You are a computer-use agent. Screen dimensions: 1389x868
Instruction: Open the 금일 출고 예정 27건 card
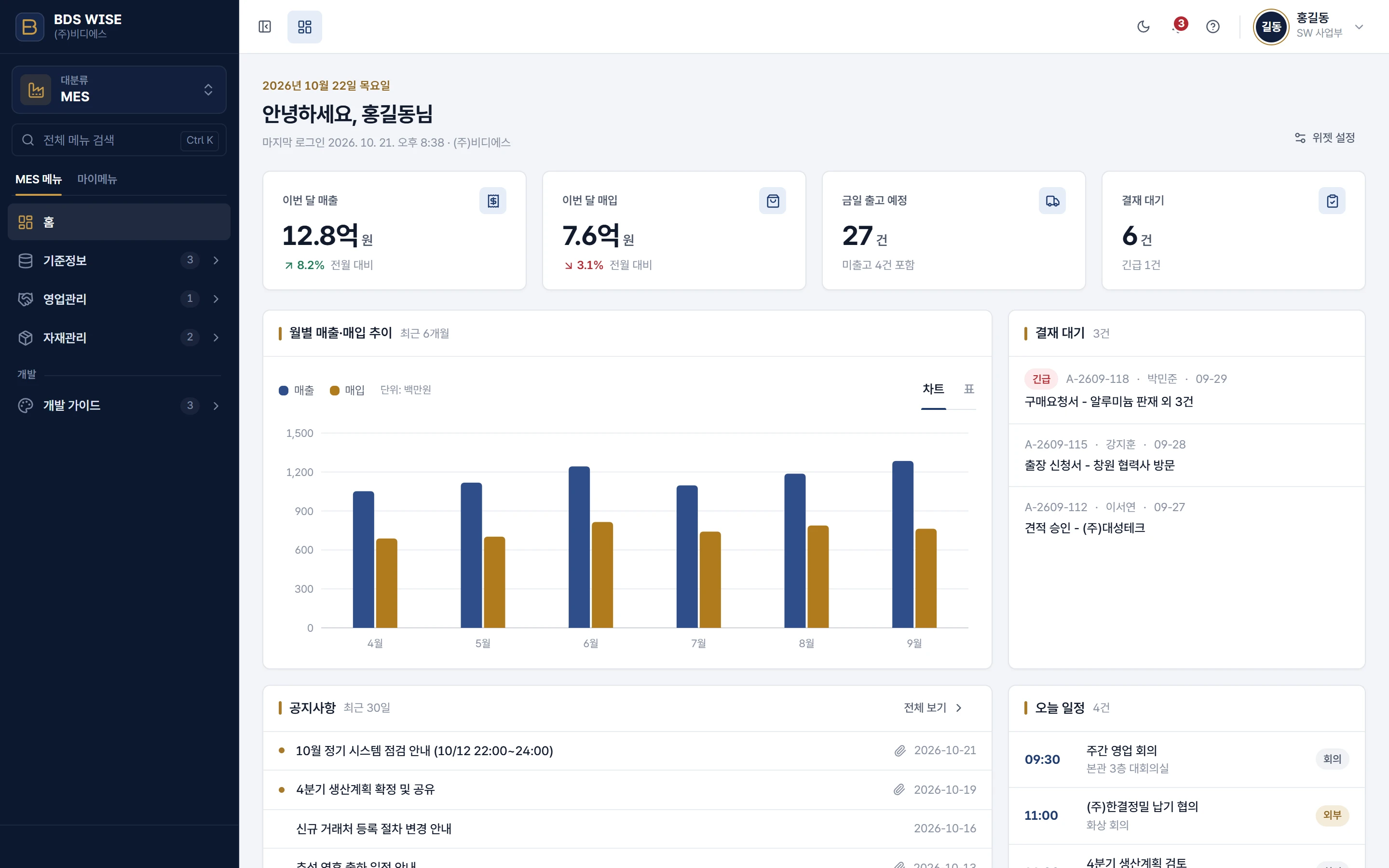coord(953,231)
